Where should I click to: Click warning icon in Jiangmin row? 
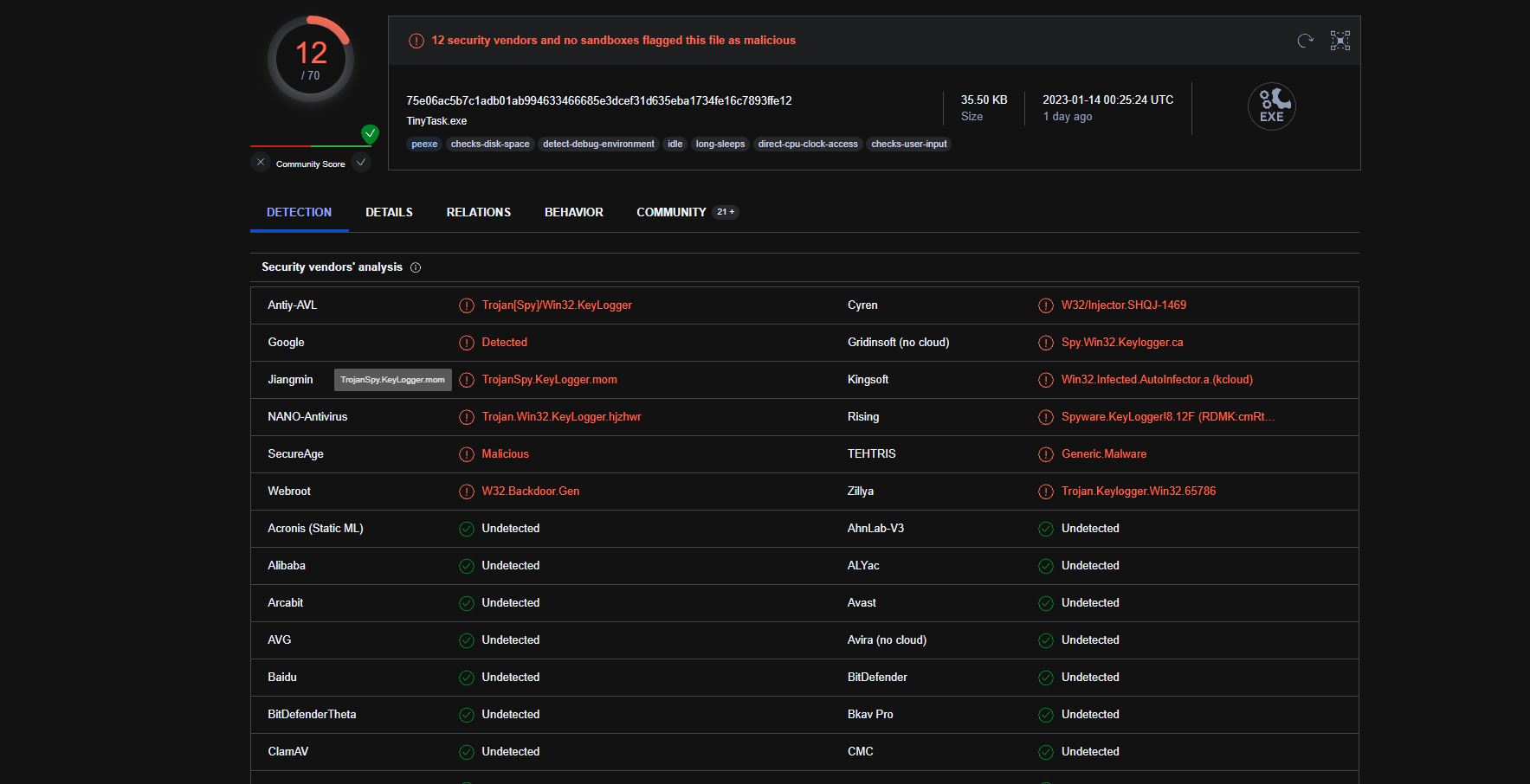pos(467,380)
